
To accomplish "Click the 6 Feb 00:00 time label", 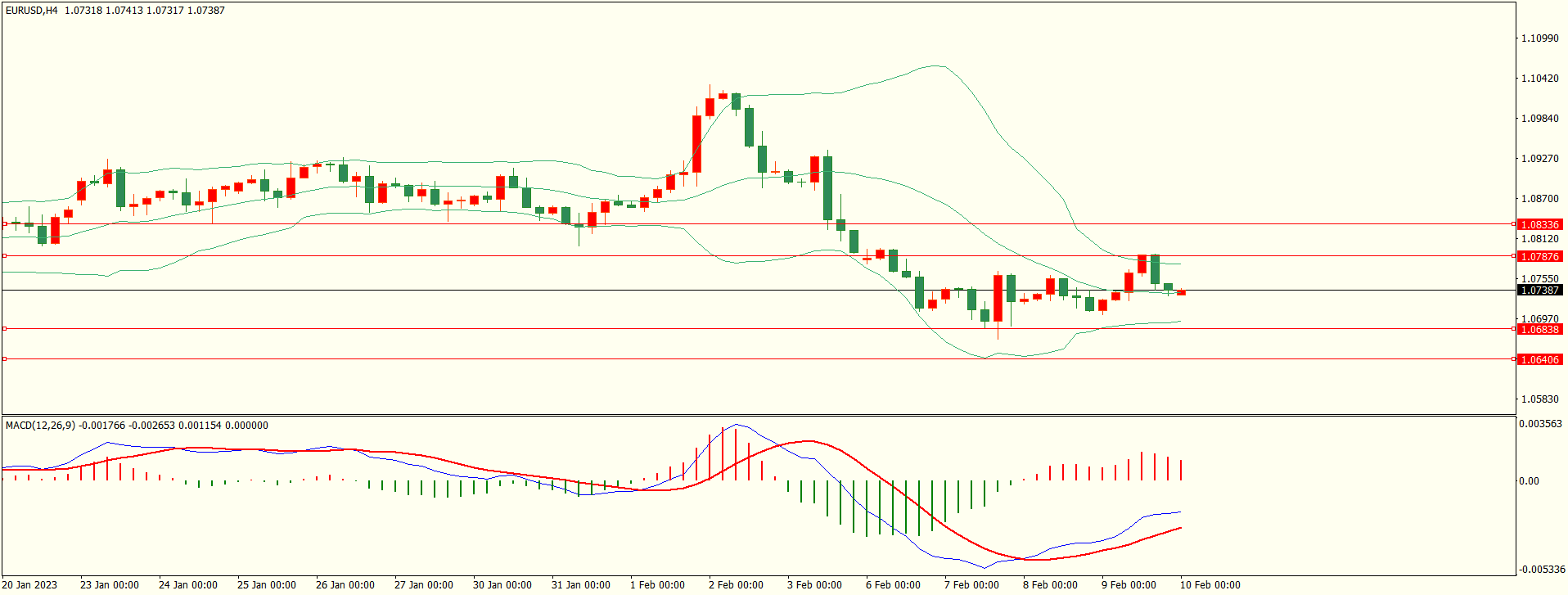I will [893, 584].
